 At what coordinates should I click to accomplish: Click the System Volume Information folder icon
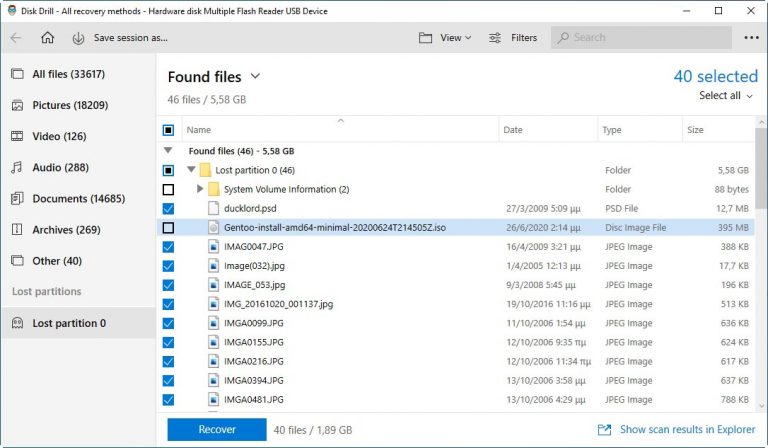point(214,189)
